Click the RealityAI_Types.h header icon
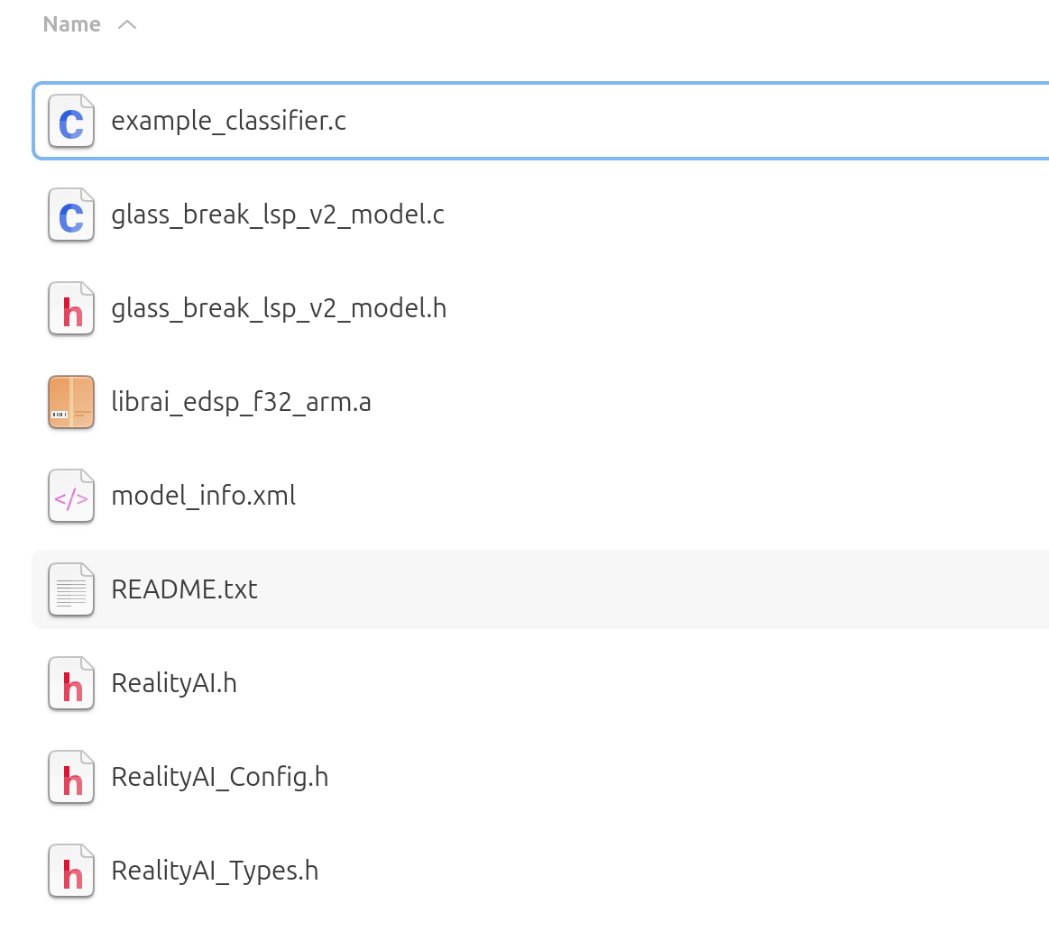 pyautogui.click(x=71, y=871)
